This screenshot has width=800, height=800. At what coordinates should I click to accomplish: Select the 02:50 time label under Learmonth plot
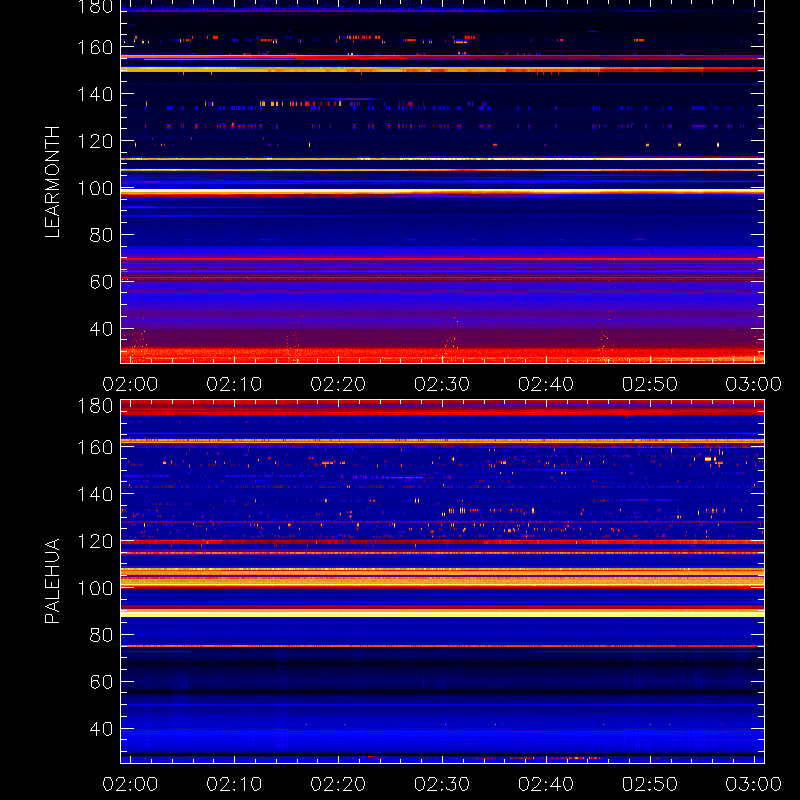point(649,384)
